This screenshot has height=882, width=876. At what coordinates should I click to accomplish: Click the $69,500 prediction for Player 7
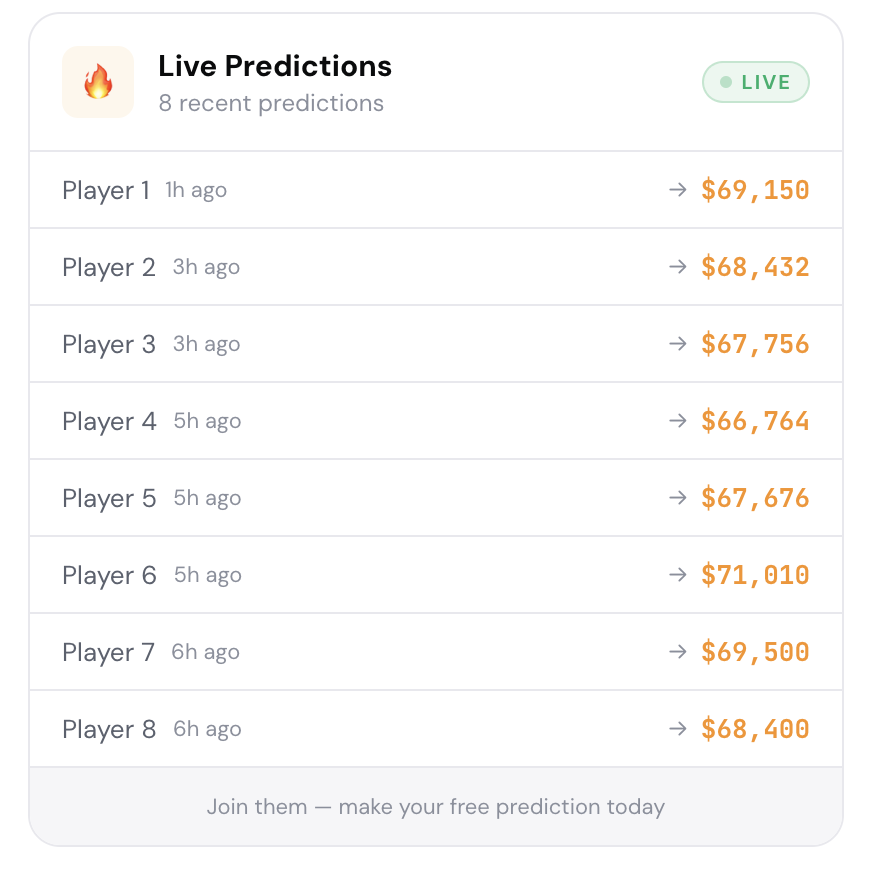click(x=754, y=652)
